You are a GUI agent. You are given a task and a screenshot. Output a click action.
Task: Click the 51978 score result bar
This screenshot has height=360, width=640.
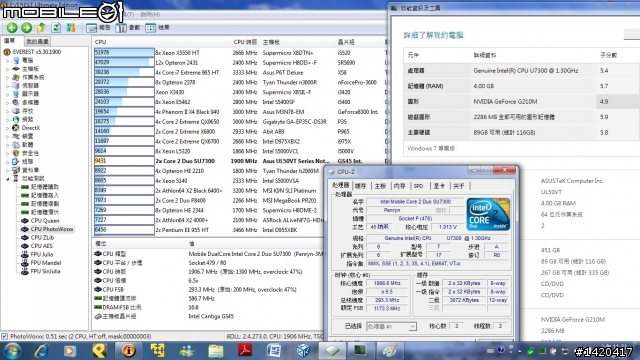[x=124, y=52]
